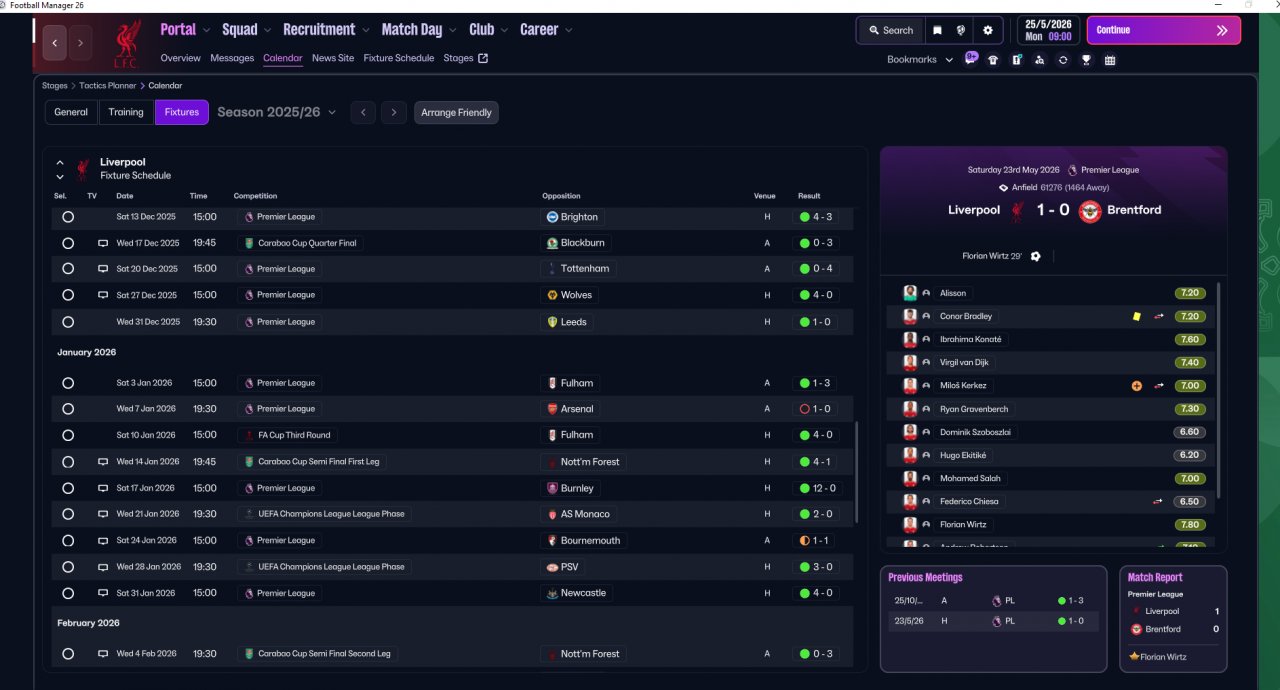The width and height of the screenshot is (1280, 690).
Task: Open the Overview sub-tab
Action: 180,58
